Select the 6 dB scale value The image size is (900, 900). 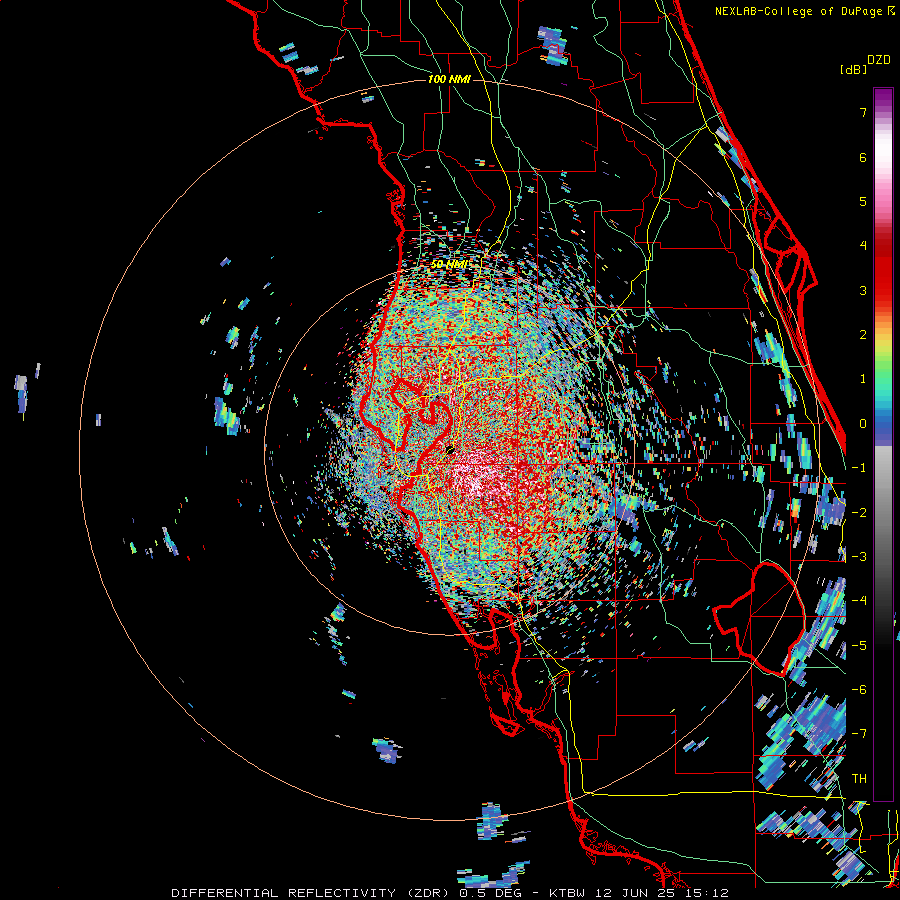(x=863, y=157)
